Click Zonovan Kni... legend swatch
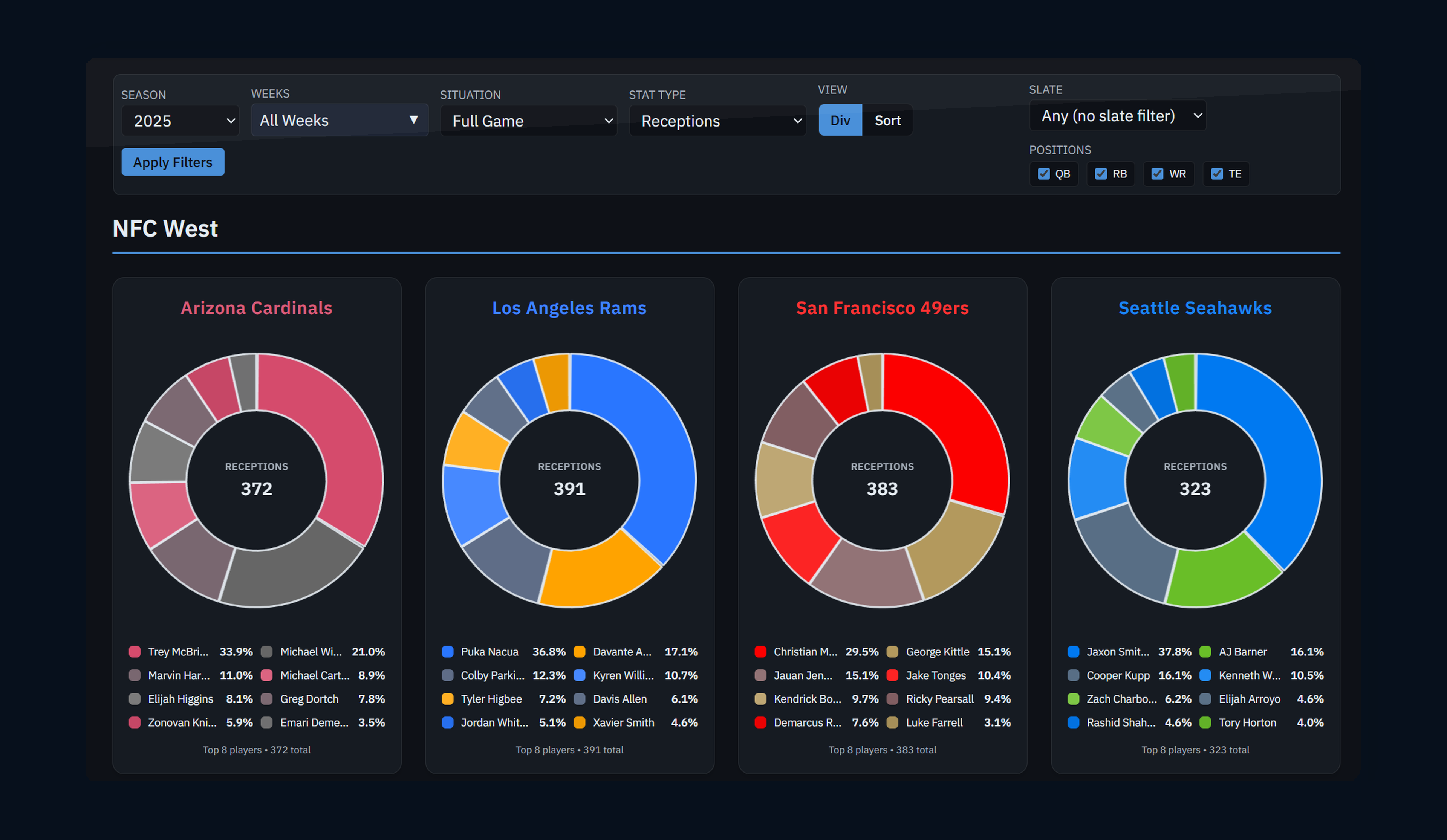The height and width of the screenshot is (840, 1447). pos(135,722)
